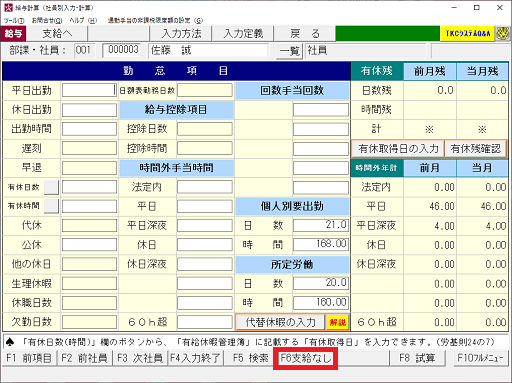Click the tiger mascot icon beside TKC Q&A
This screenshot has width=512, height=383.
point(503,33)
